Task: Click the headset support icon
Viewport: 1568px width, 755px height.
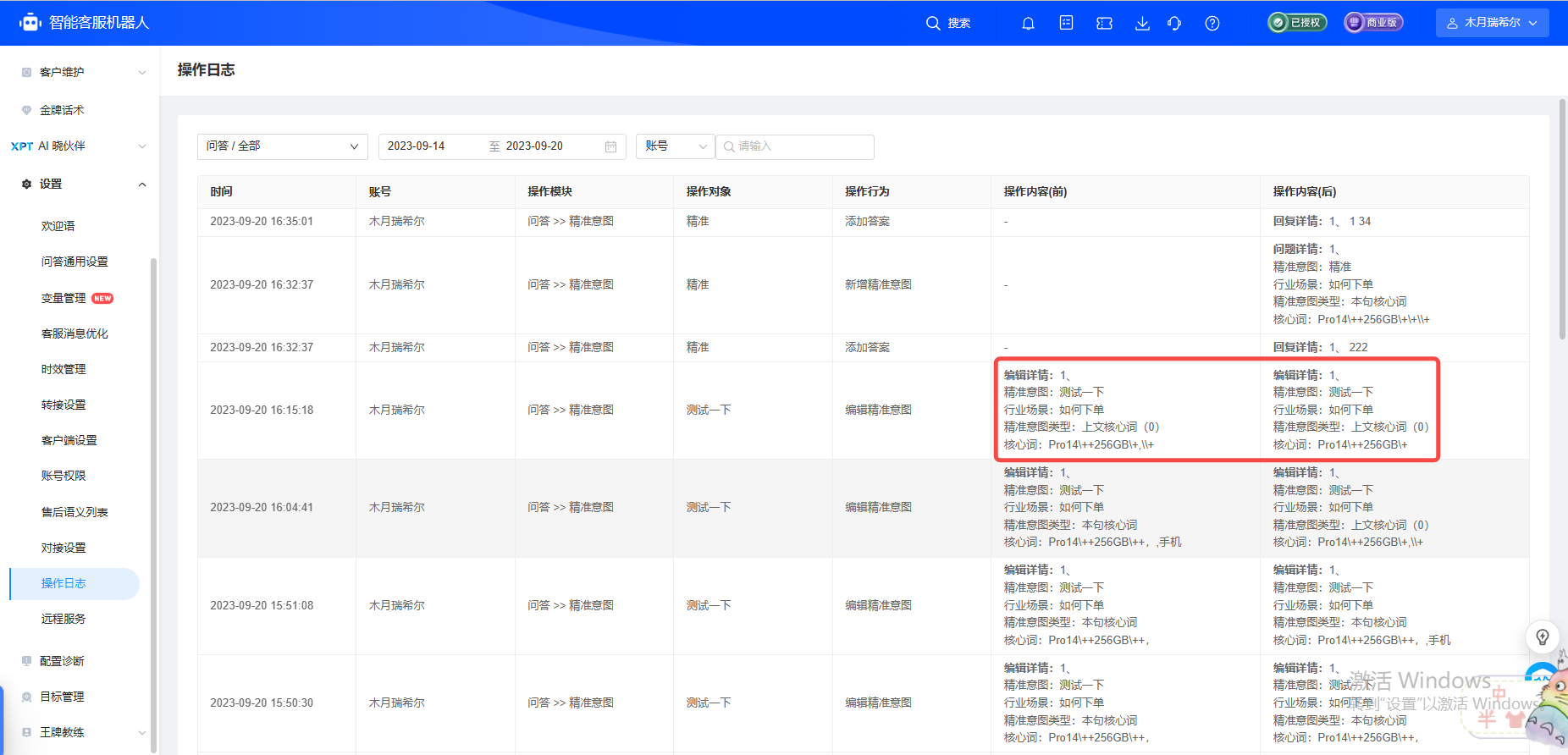Action: point(1174,23)
